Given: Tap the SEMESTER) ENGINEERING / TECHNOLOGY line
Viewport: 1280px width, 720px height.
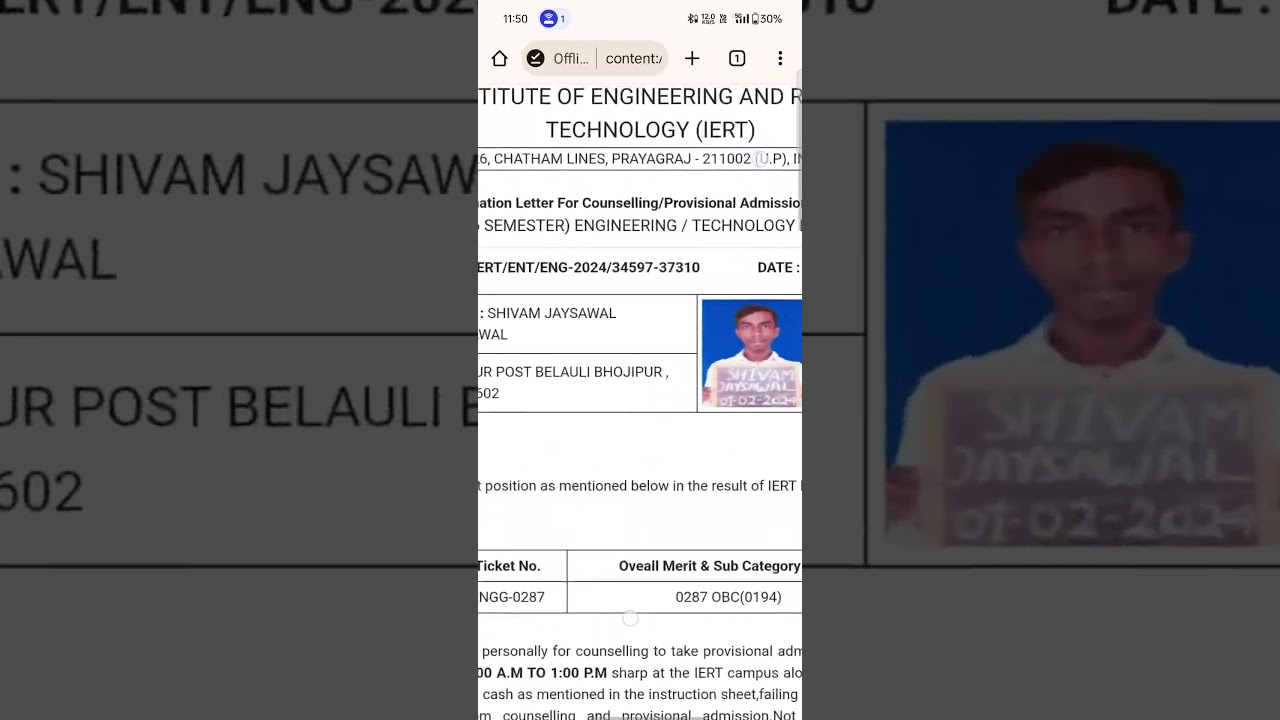Looking at the screenshot, I should coord(640,226).
